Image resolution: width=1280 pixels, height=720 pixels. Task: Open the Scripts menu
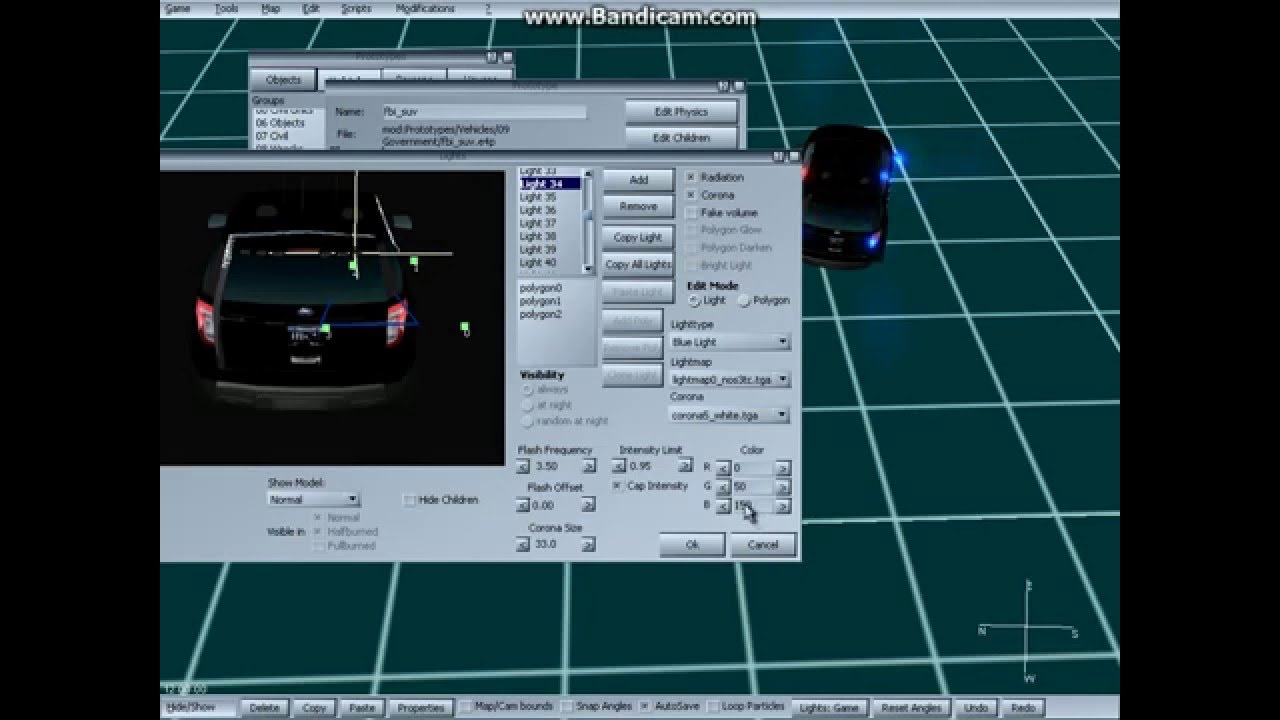[x=356, y=8]
